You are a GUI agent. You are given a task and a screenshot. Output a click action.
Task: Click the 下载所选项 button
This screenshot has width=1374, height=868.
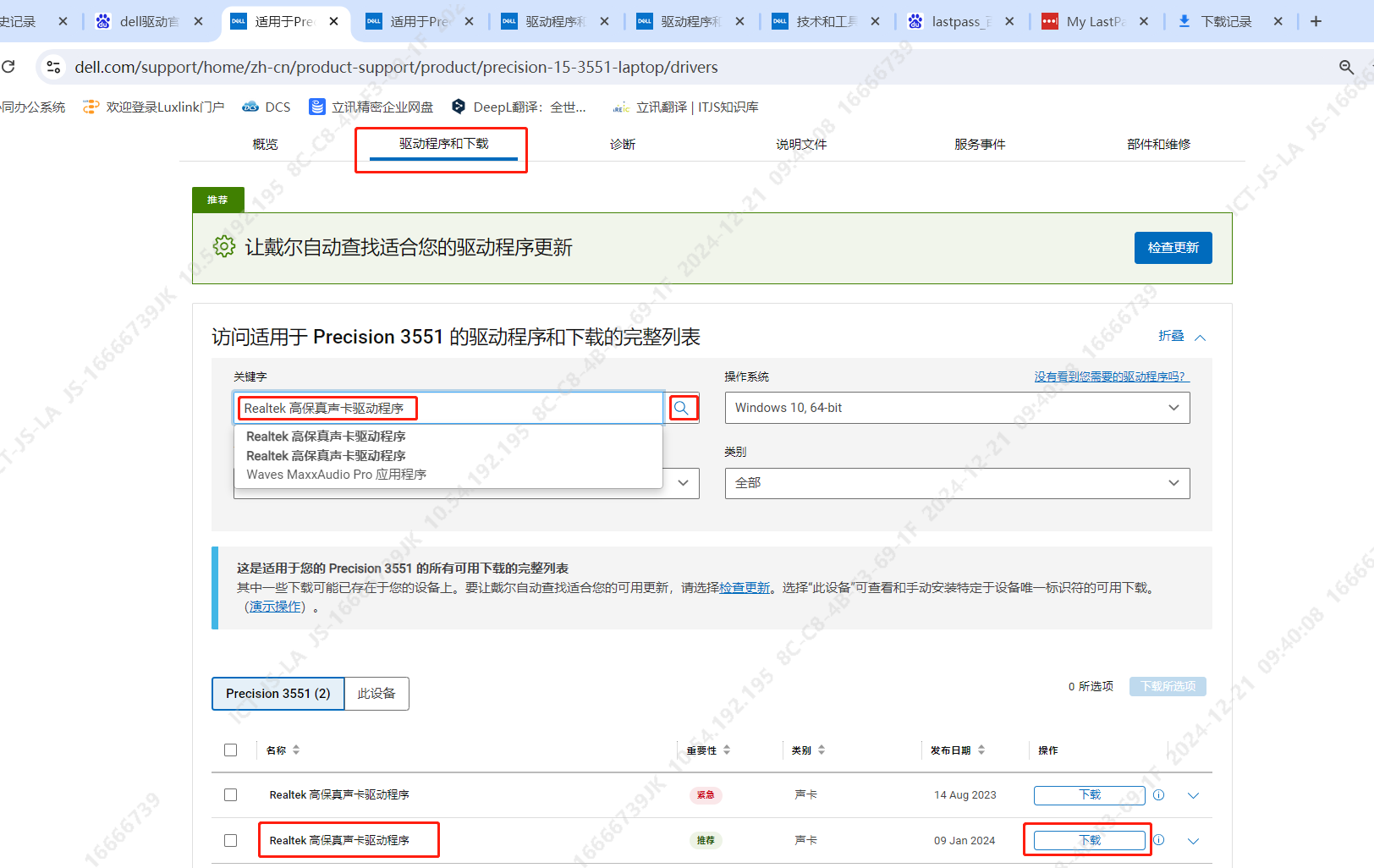tap(1168, 686)
